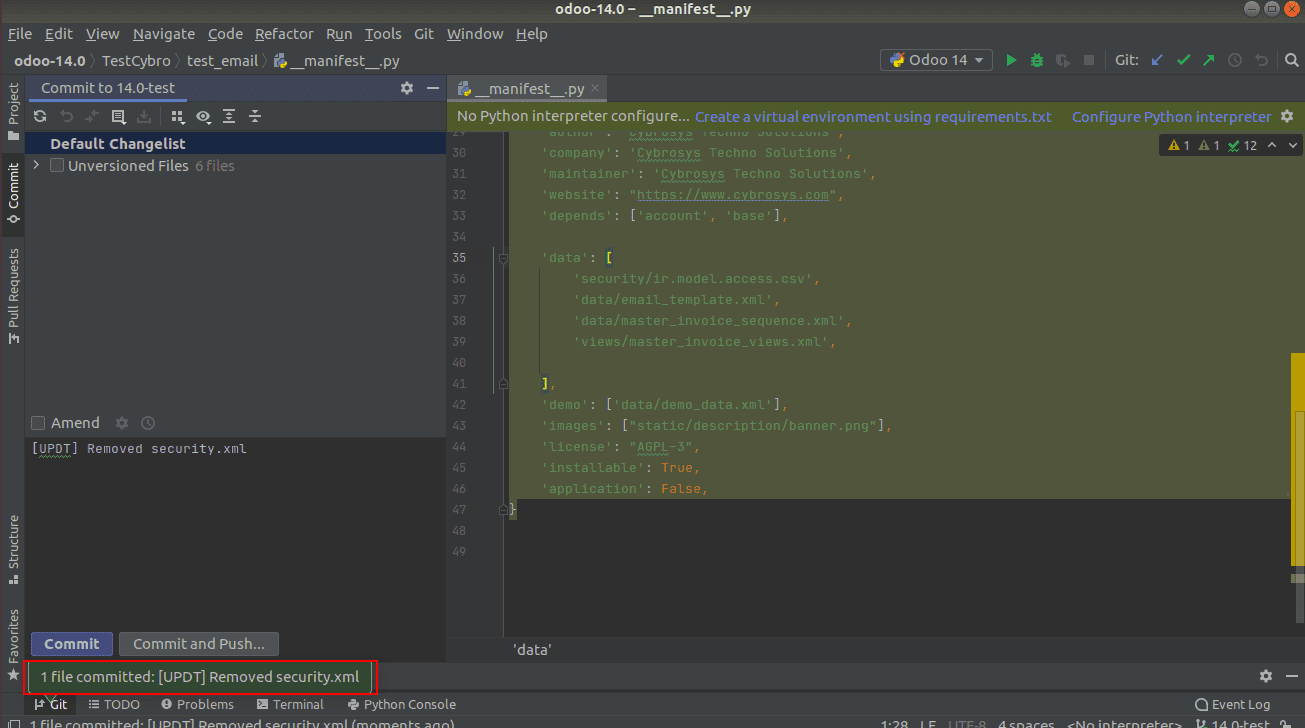
Task: Run with Coverage icon
Action: coord(1063,60)
